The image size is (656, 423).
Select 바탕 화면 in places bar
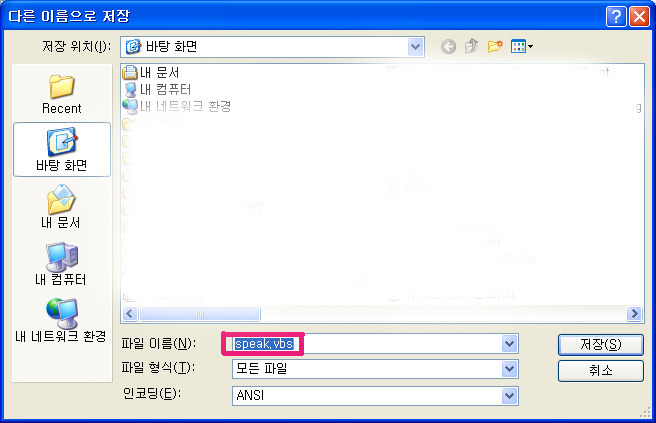click(x=62, y=149)
